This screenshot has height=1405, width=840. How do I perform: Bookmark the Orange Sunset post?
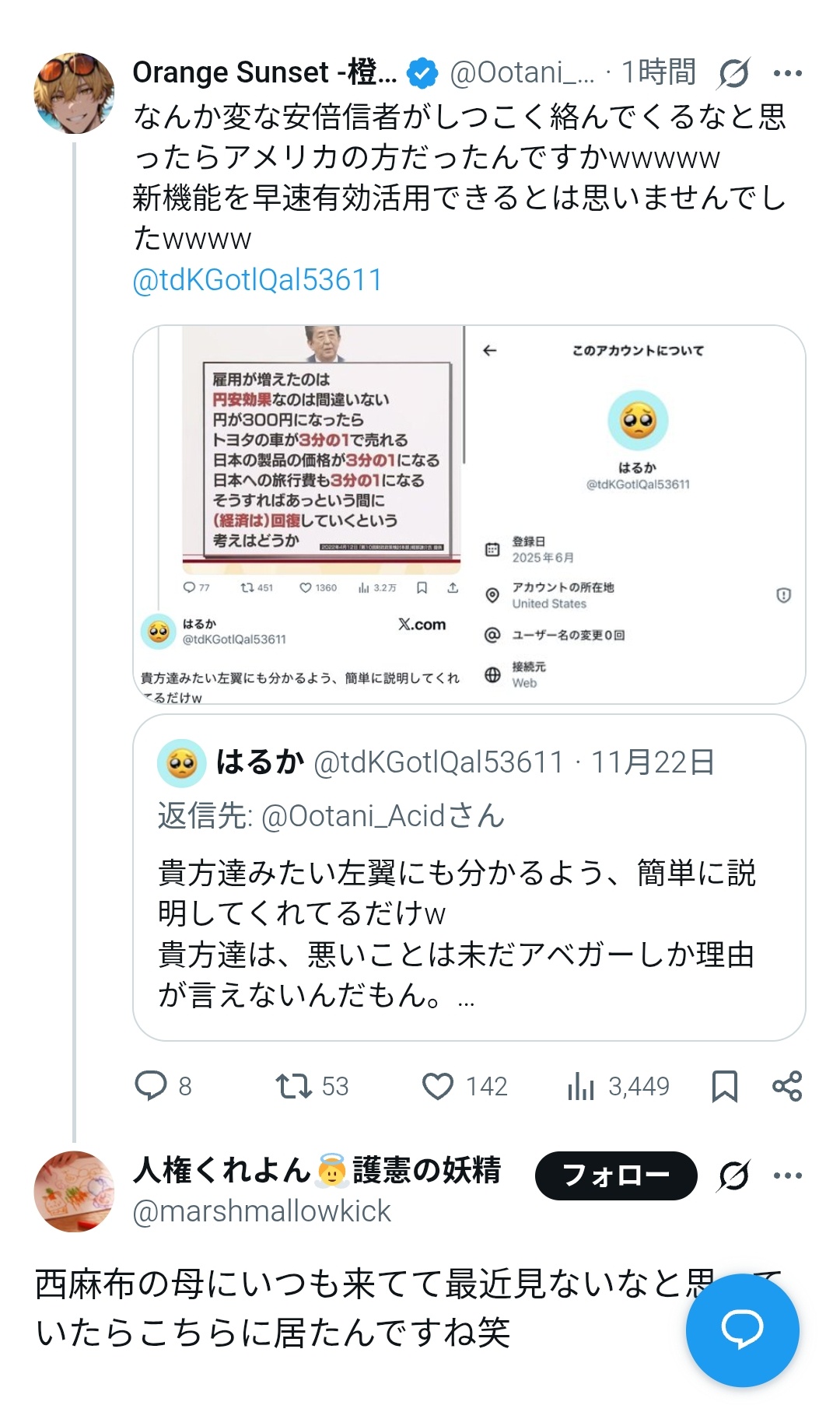click(x=725, y=1086)
